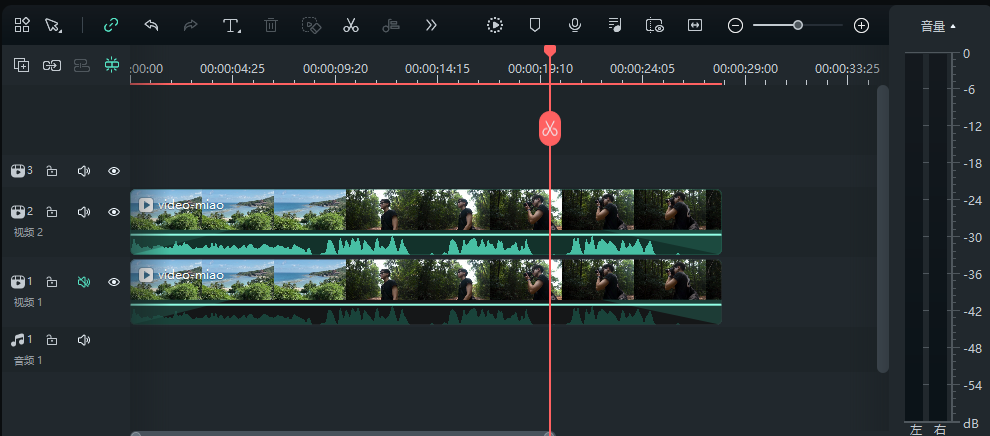The height and width of the screenshot is (436, 990).
Task: Open the selection tool dropdown arrow
Action: coord(59,29)
